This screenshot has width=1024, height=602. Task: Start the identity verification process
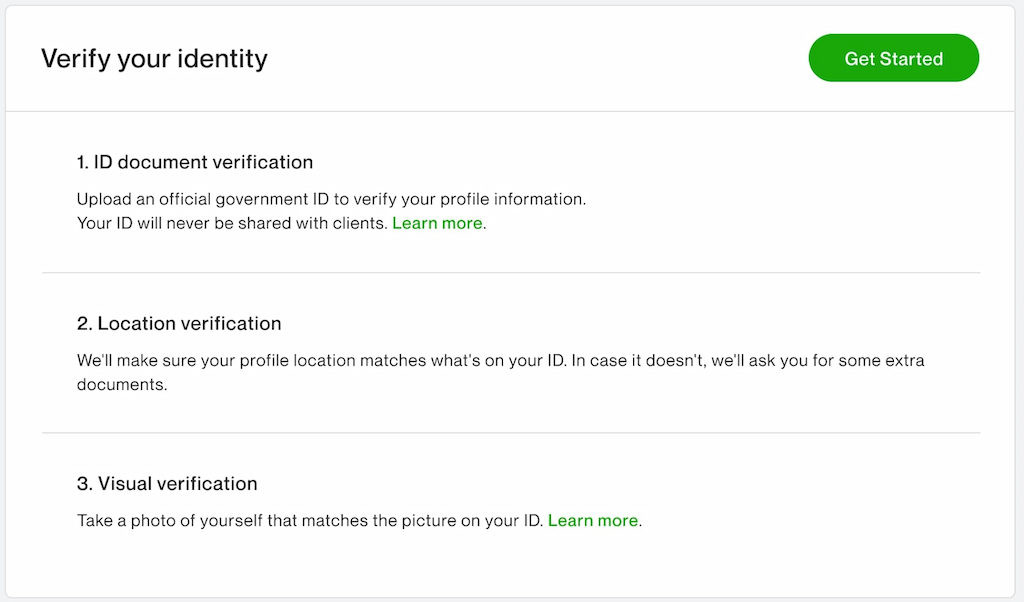[x=893, y=58]
